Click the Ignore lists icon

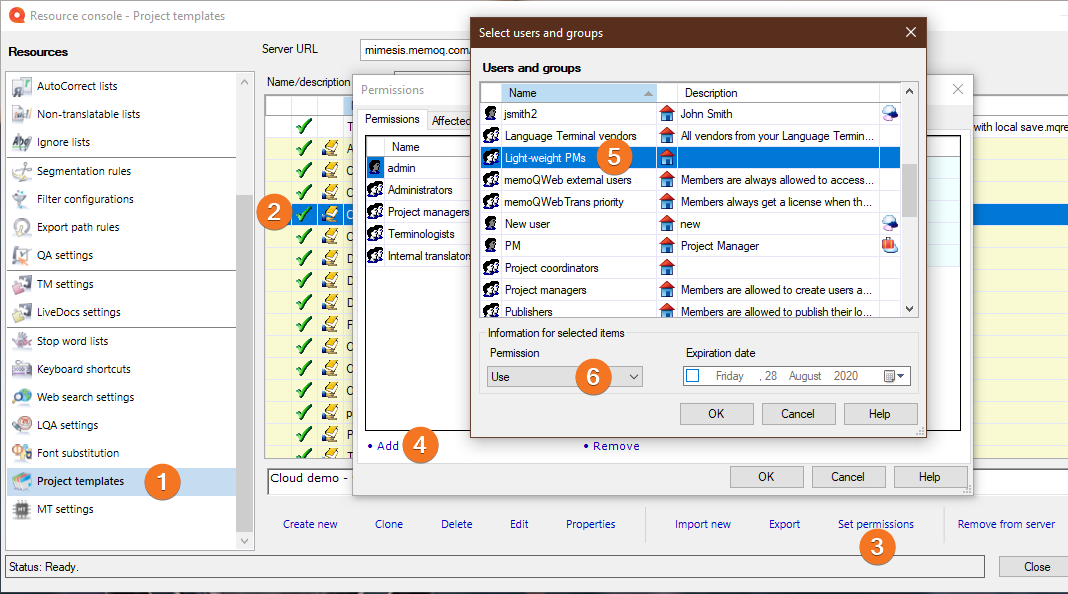(22, 142)
